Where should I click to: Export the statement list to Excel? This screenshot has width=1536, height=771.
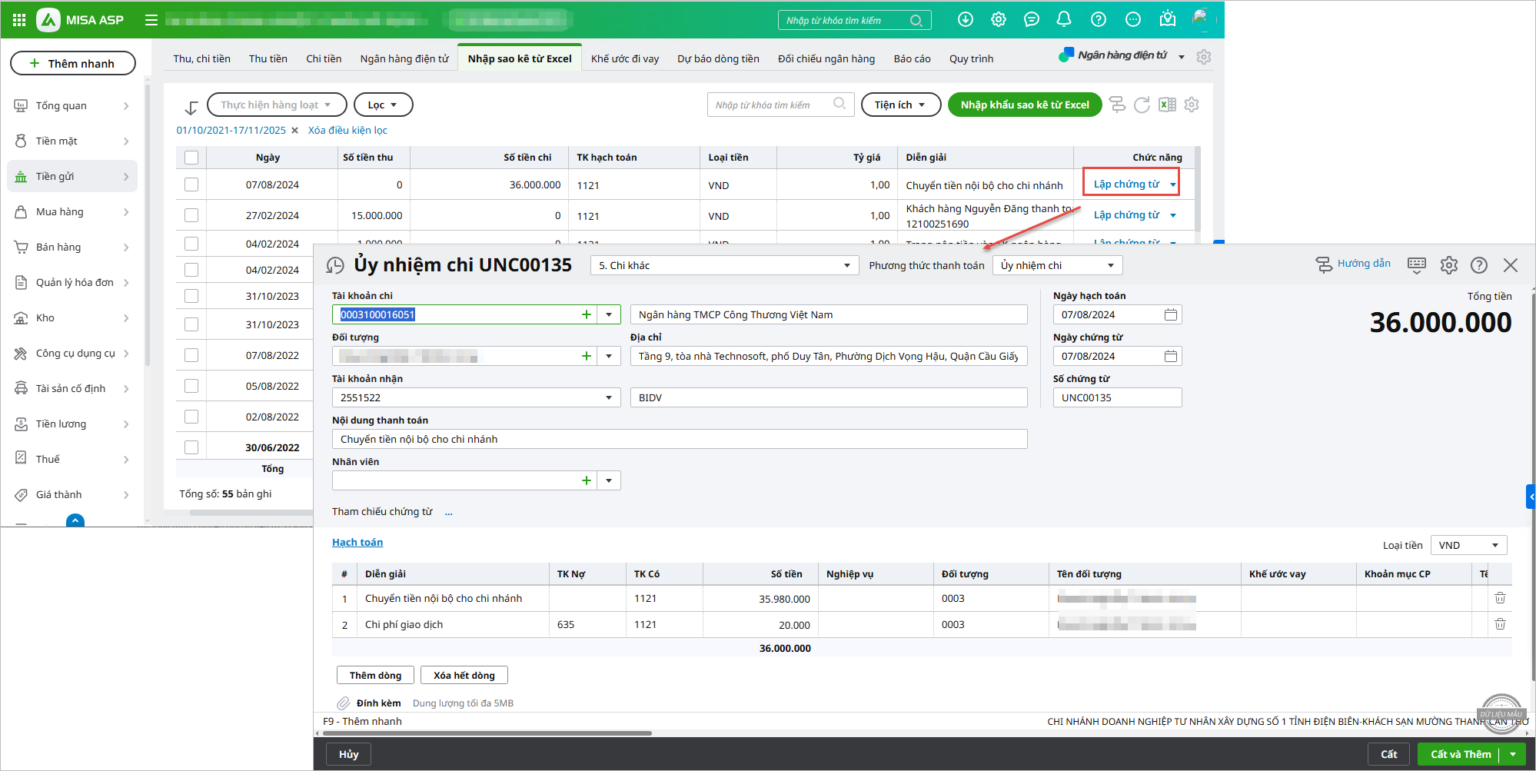click(x=1166, y=104)
